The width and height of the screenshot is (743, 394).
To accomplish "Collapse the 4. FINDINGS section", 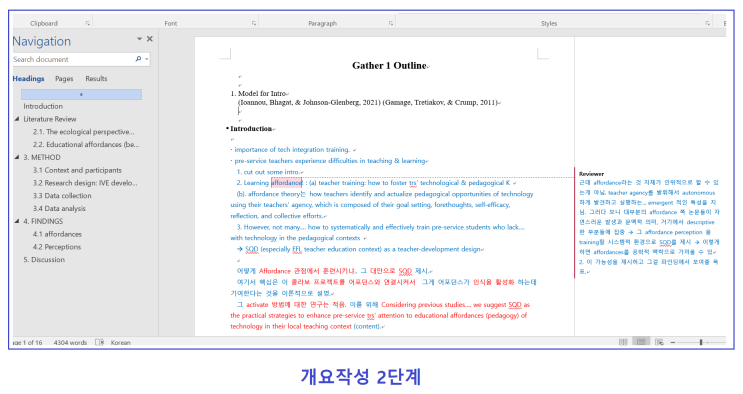I will [x=17, y=221].
